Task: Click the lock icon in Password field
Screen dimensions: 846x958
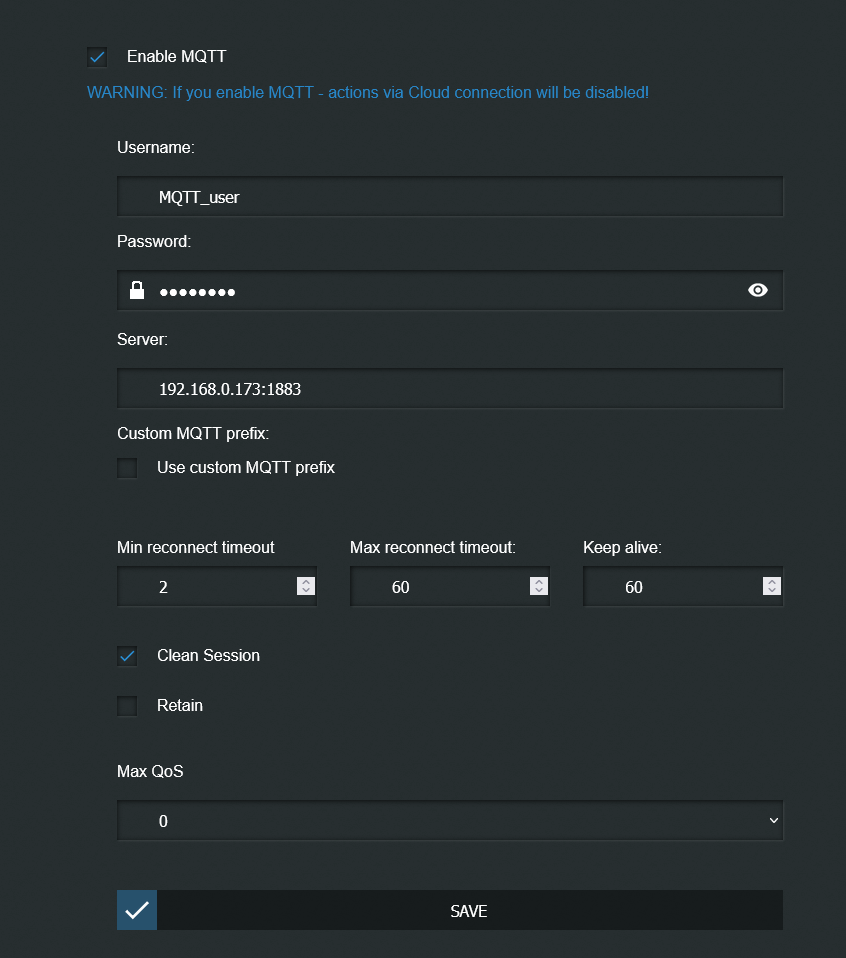Action: 137,291
